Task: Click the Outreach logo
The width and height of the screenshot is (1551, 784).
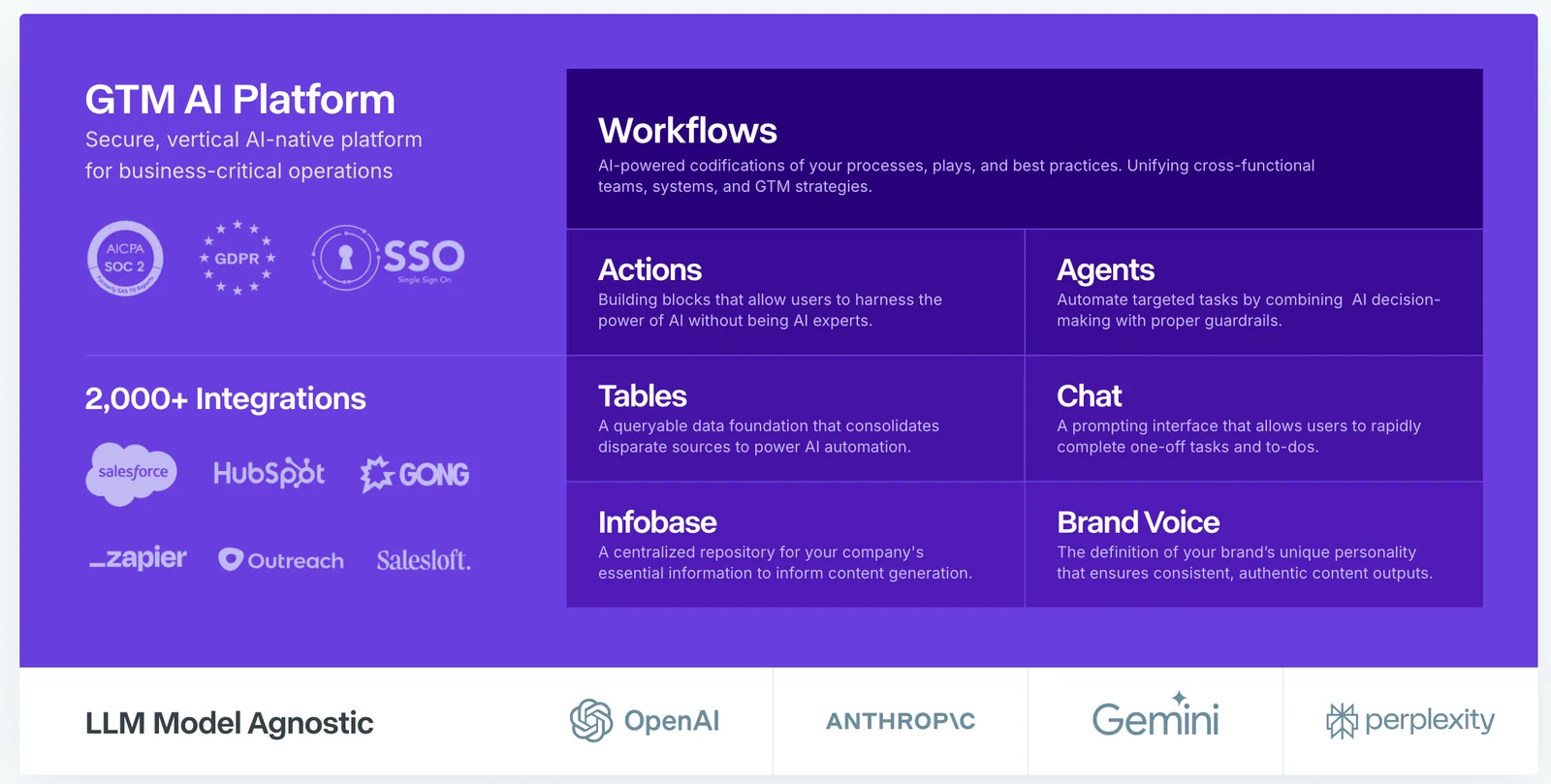Action: click(x=281, y=560)
